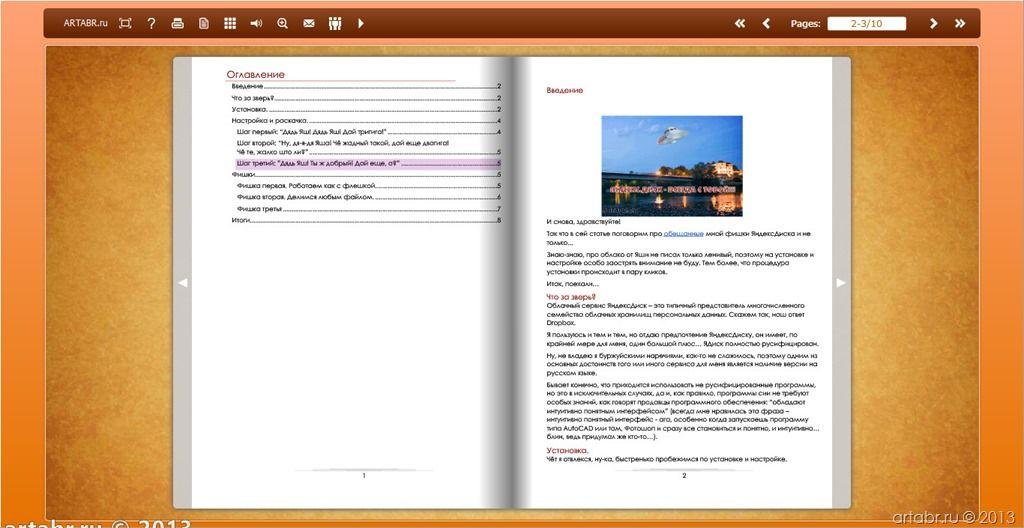Click the print icon
Viewport: 1024px width, 528px height.
pos(178,23)
